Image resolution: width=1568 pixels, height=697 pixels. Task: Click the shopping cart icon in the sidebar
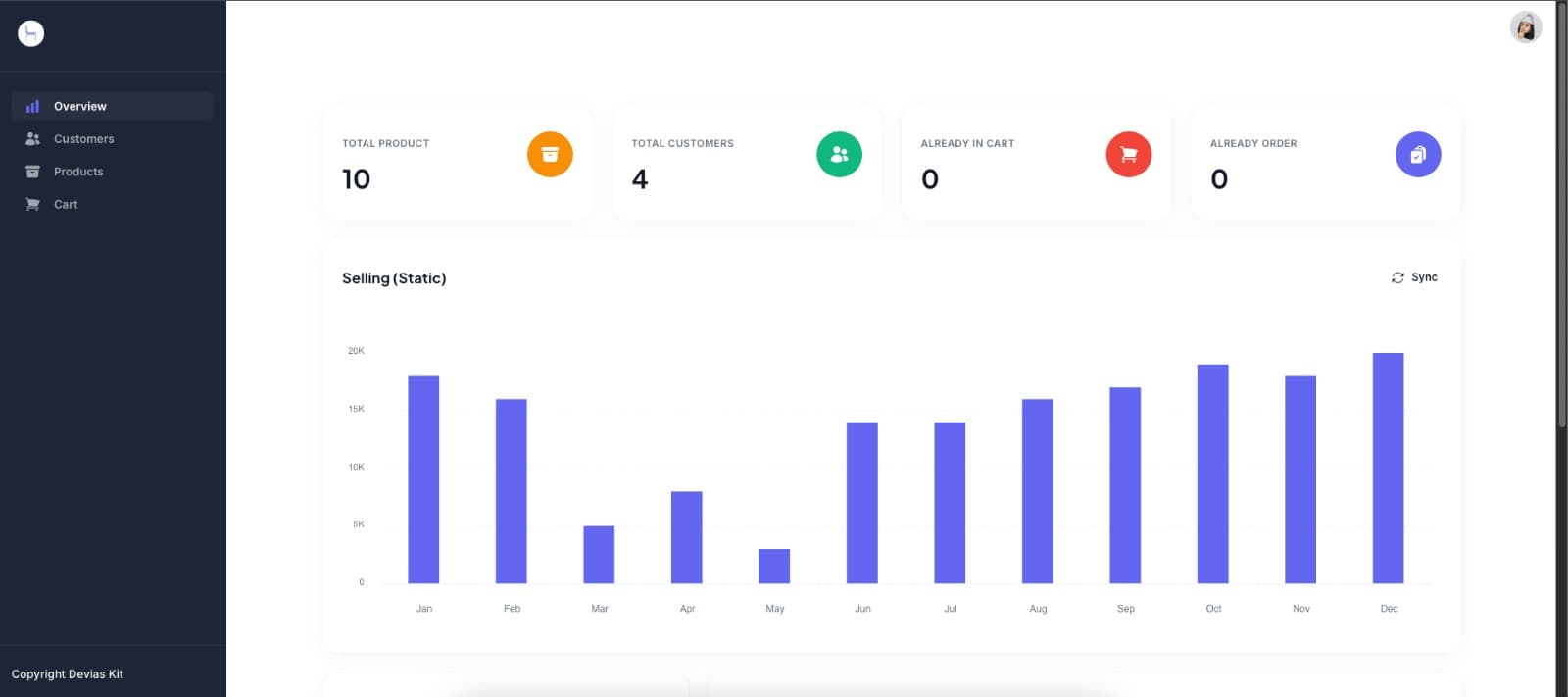click(32, 204)
